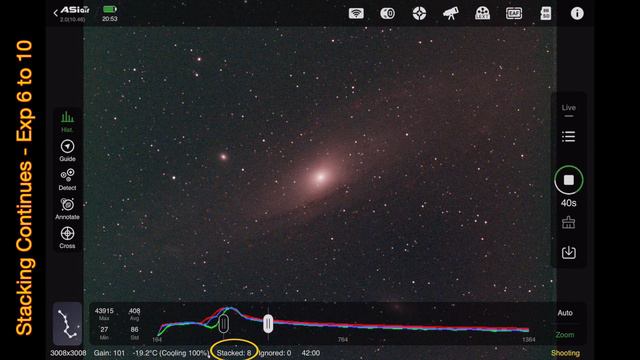The image size is (640, 360).
Task: Enable the Annotate tool
Action: tap(67, 209)
